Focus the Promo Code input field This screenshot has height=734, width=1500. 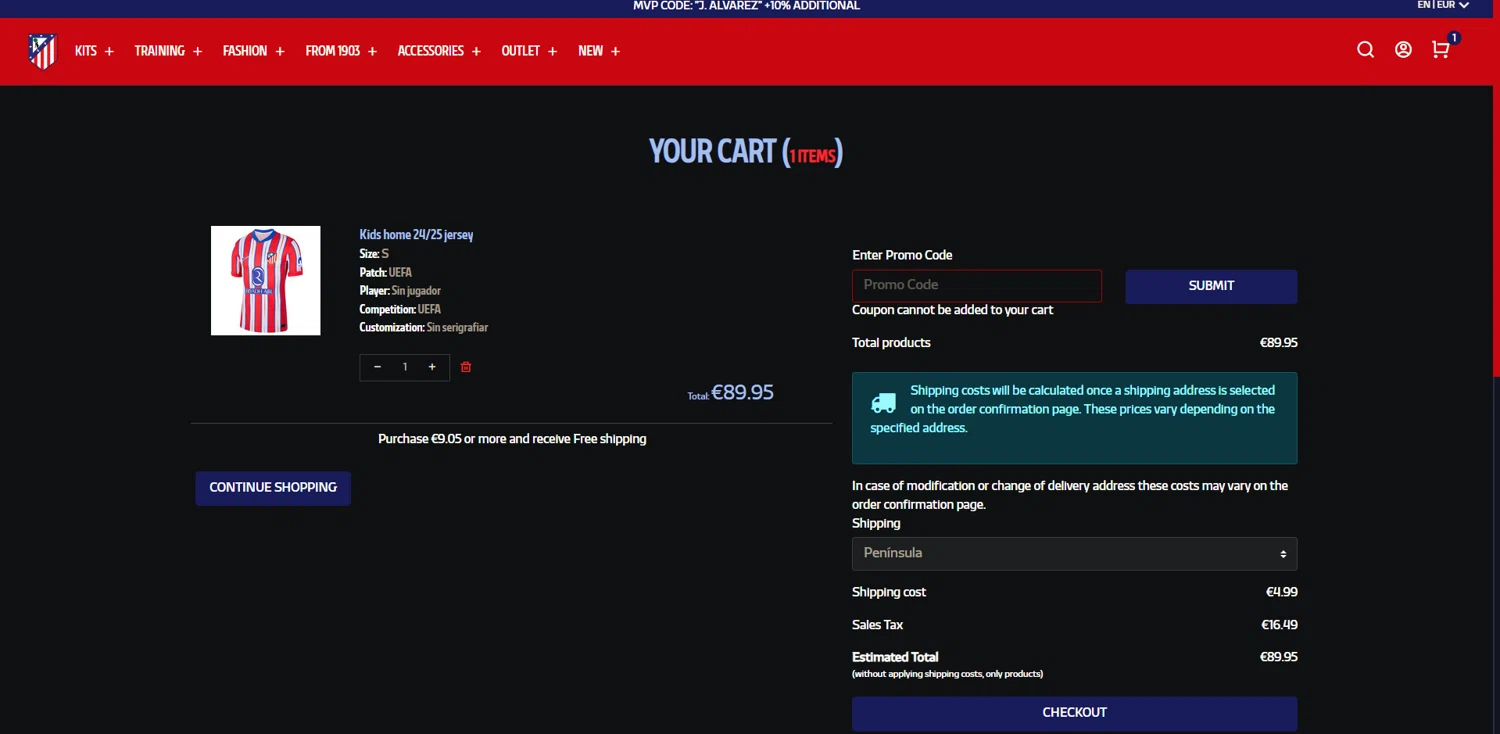click(977, 285)
